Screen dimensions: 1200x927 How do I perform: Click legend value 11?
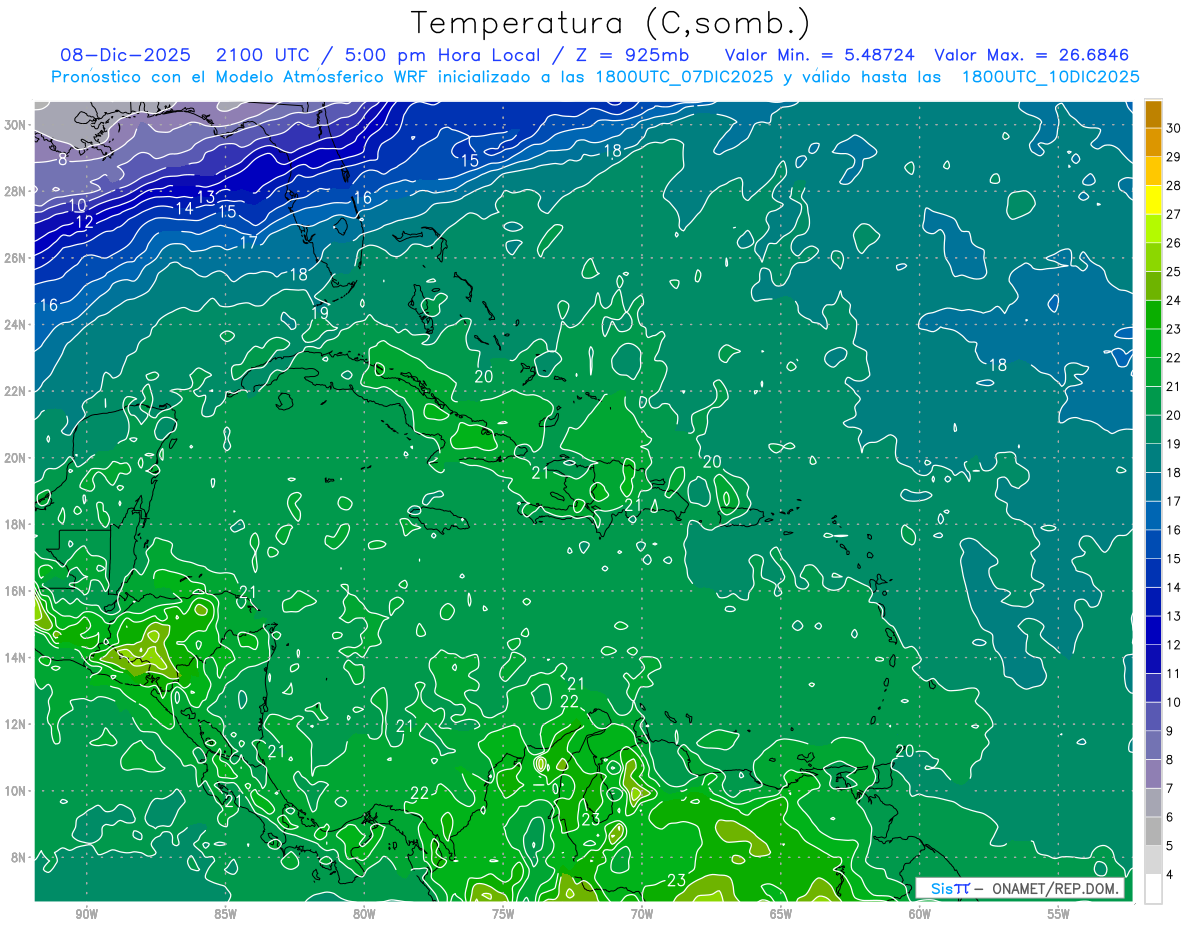coord(1173,674)
